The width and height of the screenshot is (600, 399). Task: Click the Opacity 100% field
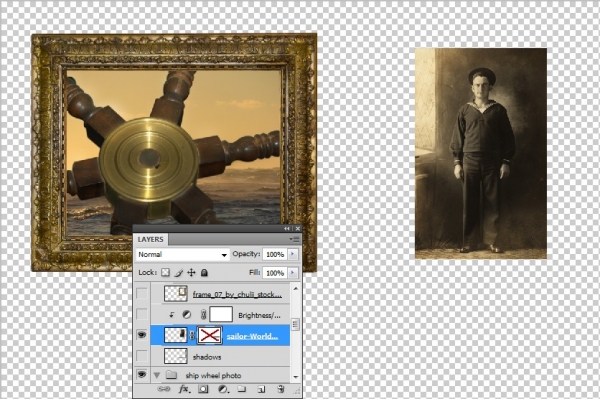point(275,254)
